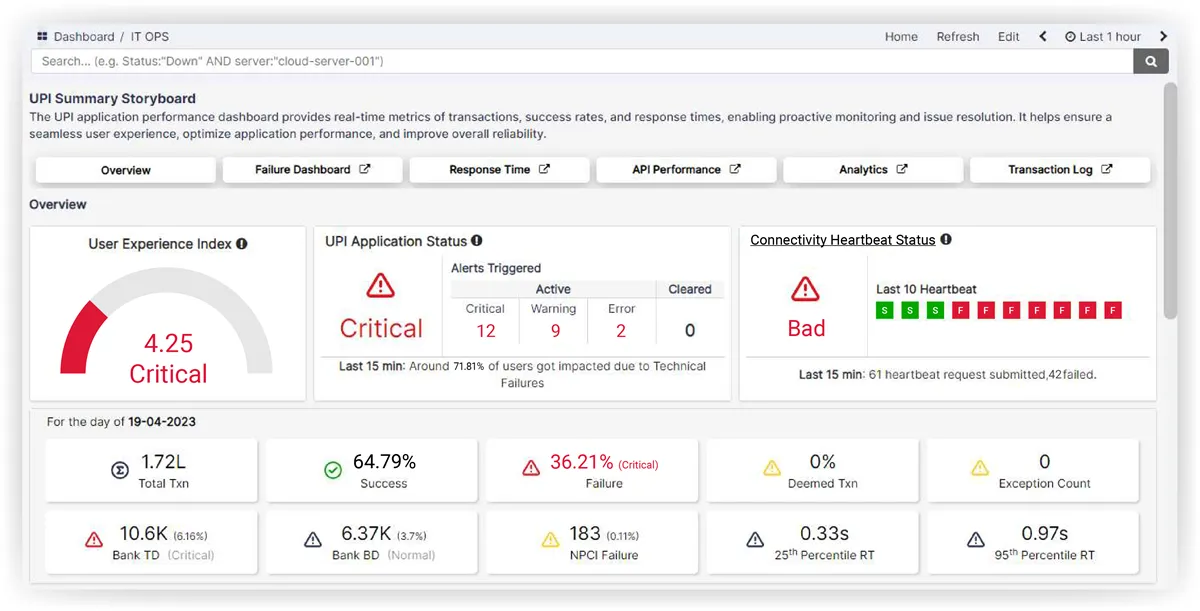The image size is (1200, 611).
Task: Open the Connectivity Heartbeat Status link
Action: tap(843, 240)
